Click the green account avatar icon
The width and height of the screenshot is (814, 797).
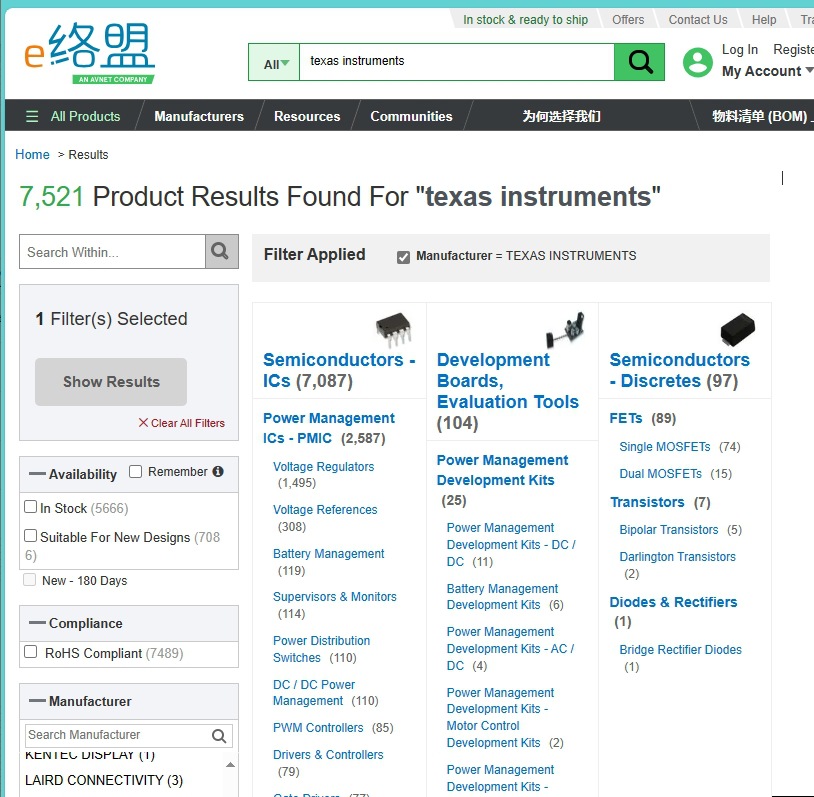pyautogui.click(x=697, y=62)
